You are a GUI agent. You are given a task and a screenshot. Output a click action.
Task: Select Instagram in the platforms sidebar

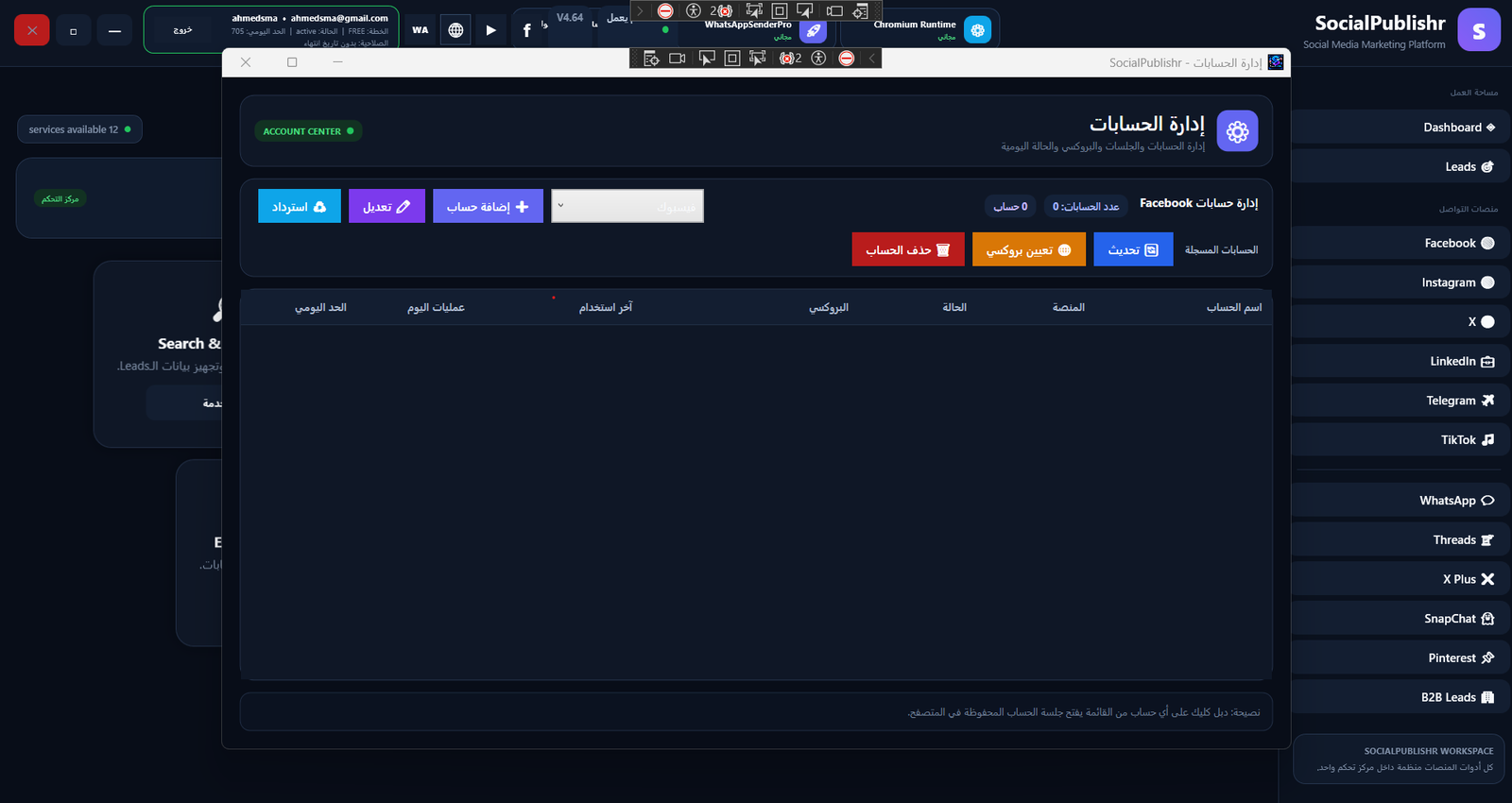click(x=1400, y=282)
